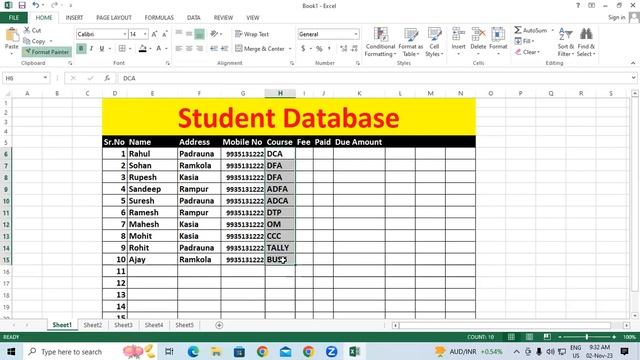Toggle Underline formatting

pyautogui.click(x=102, y=49)
